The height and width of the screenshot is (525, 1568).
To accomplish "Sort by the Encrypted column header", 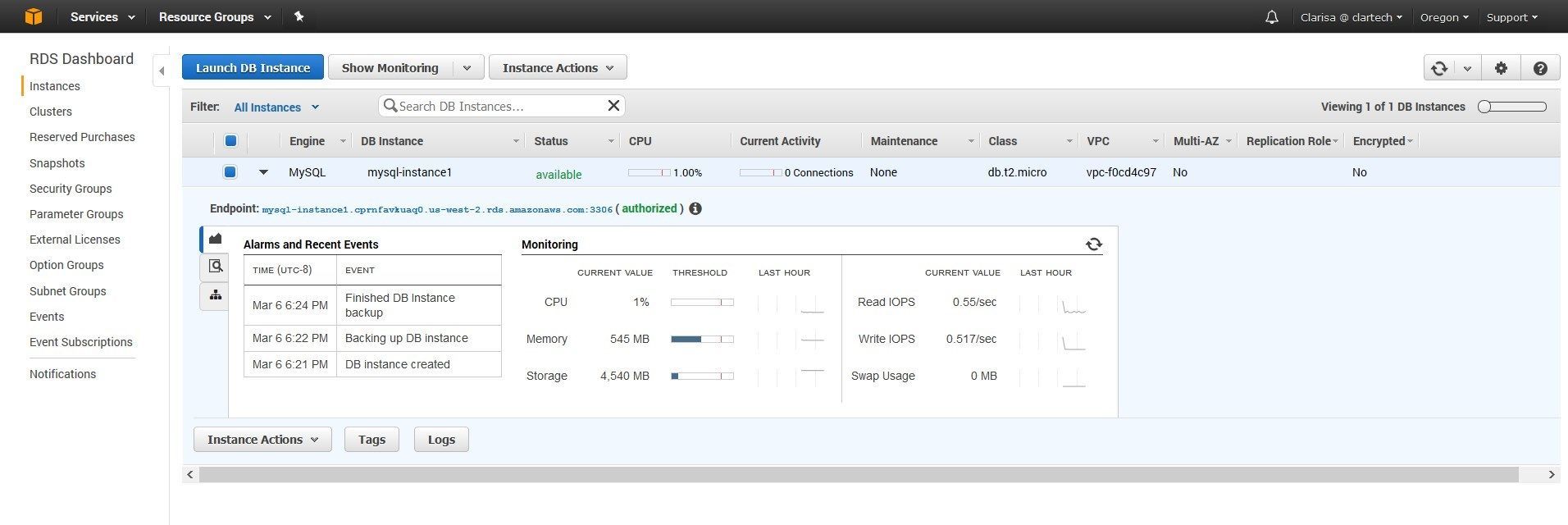I will tap(1379, 141).
